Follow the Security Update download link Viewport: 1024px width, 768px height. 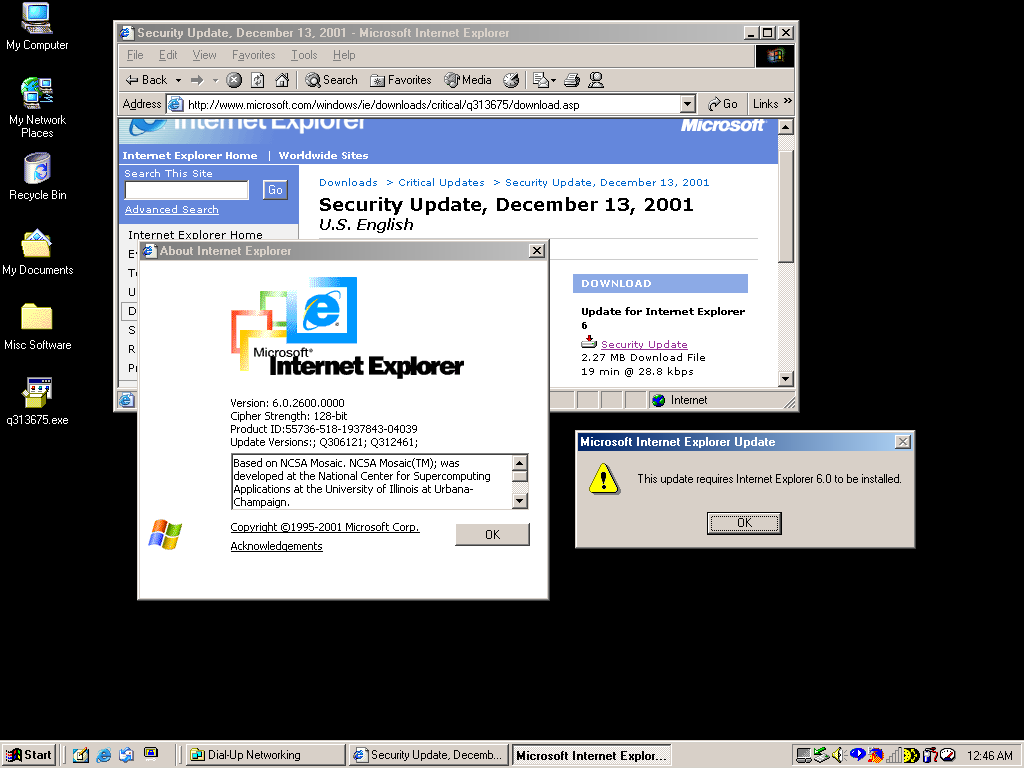pyautogui.click(x=644, y=344)
